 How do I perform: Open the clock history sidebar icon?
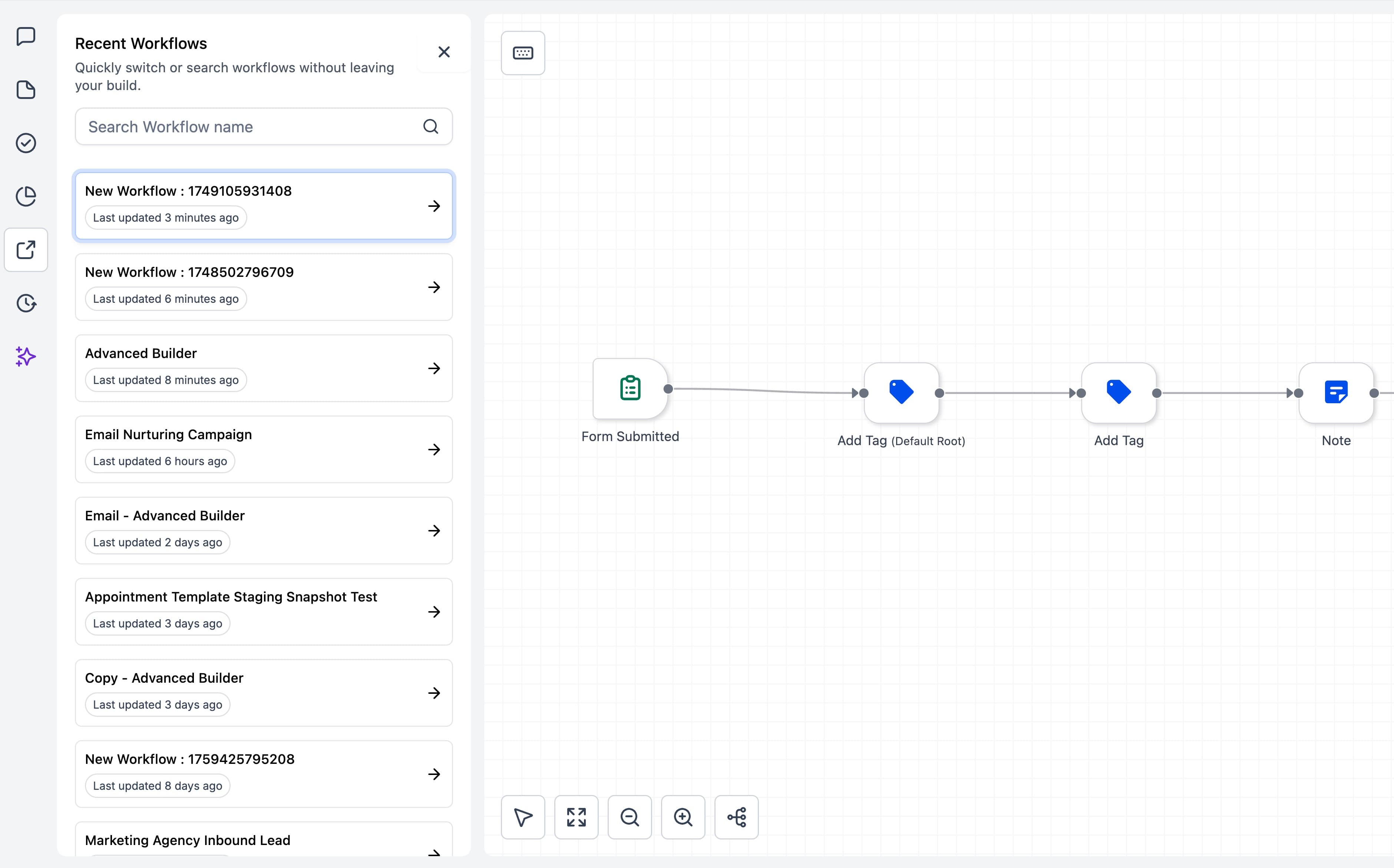click(26, 303)
